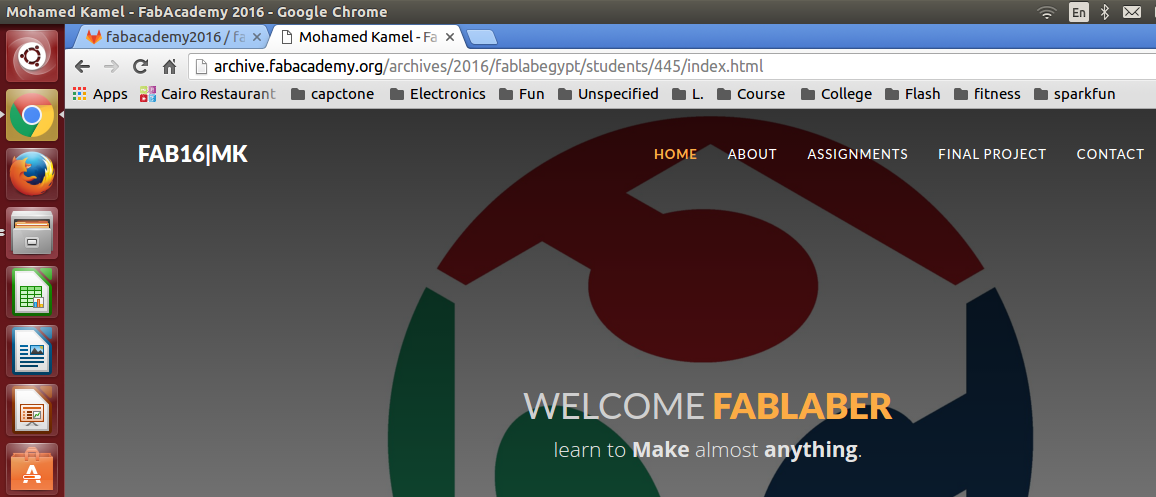Open a new tab button

point(482,38)
